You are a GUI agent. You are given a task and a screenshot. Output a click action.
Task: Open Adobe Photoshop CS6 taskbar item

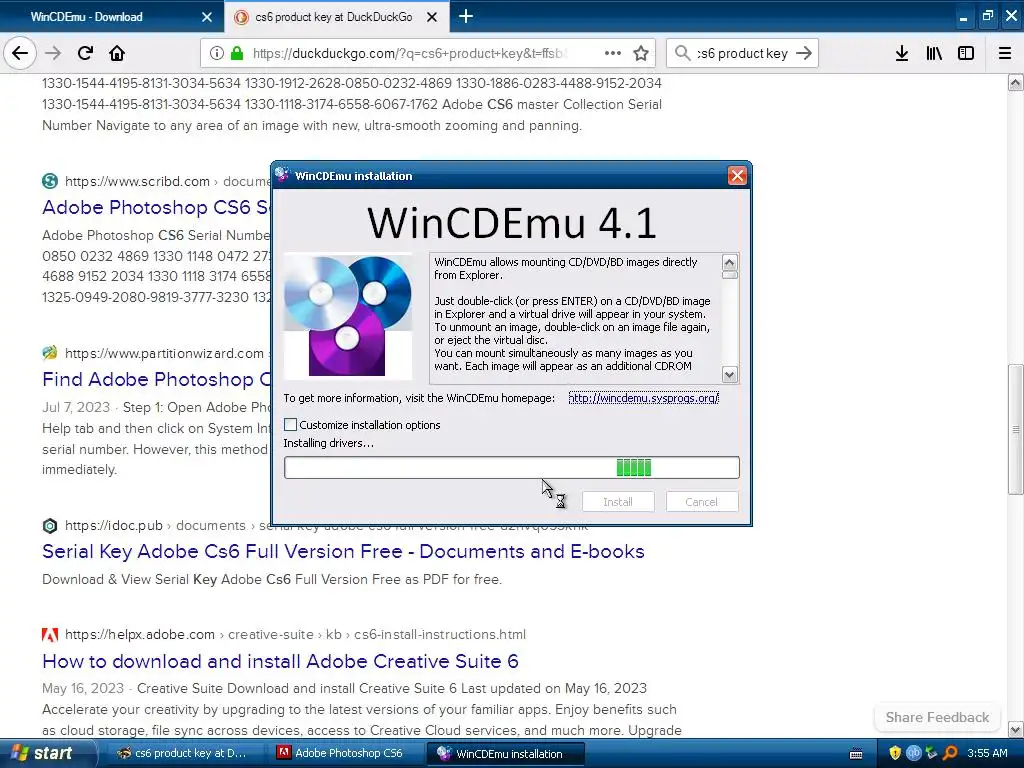pyautogui.click(x=345, y=753)
